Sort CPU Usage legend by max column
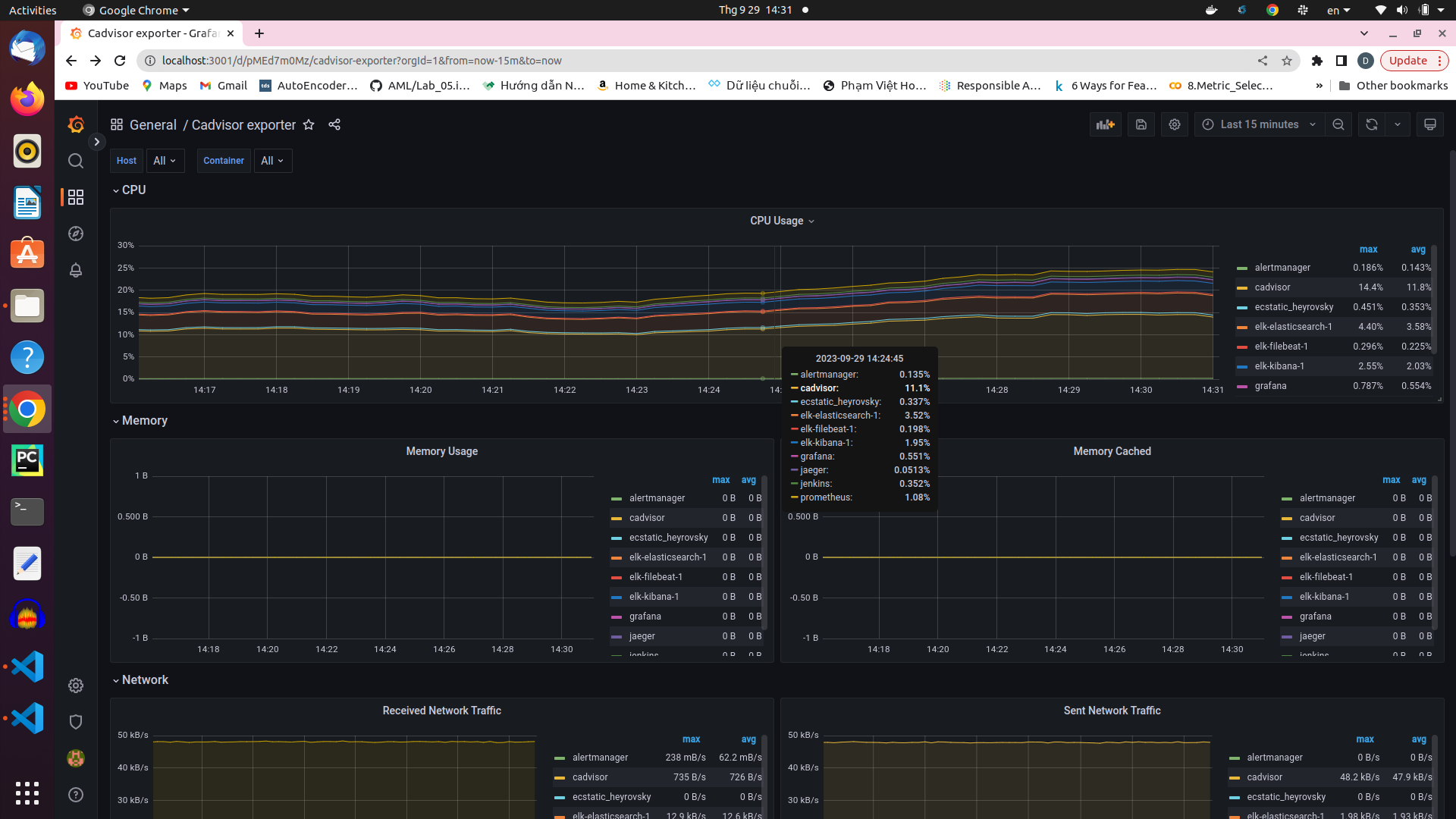 click(1368, 249)
